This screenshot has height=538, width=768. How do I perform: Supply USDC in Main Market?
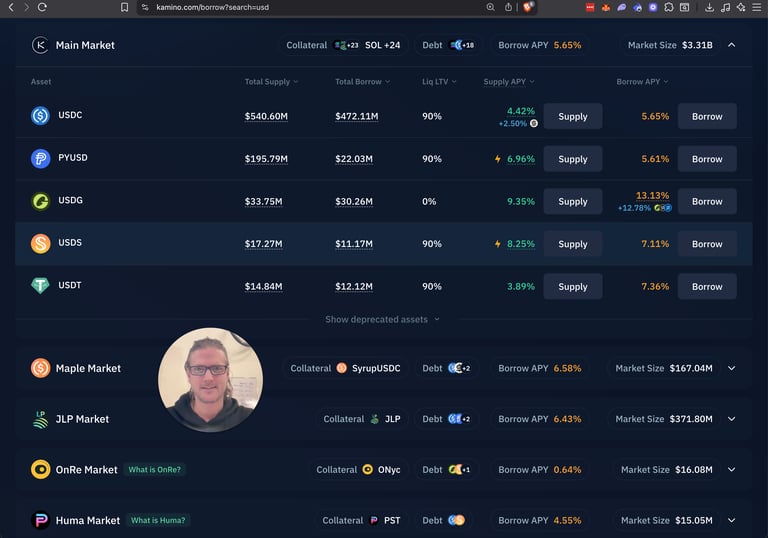tap(573, 116)
